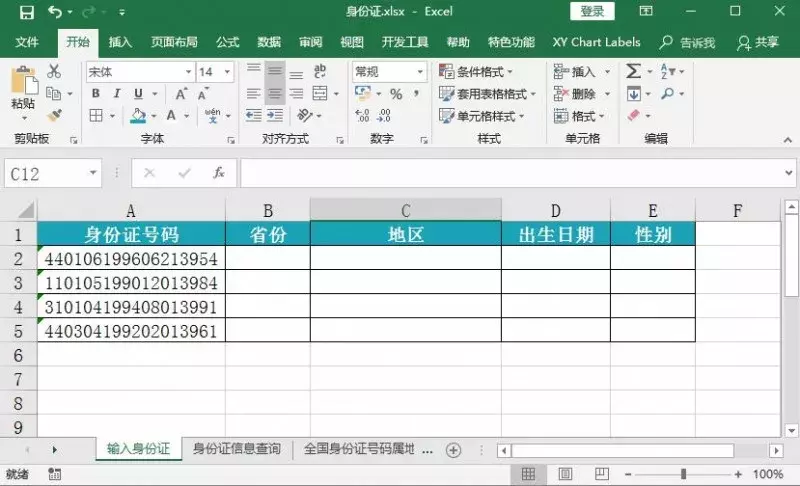Click Decrease Decimal icon
Viewport: 800px width, 486px height.
coord(384,116)
